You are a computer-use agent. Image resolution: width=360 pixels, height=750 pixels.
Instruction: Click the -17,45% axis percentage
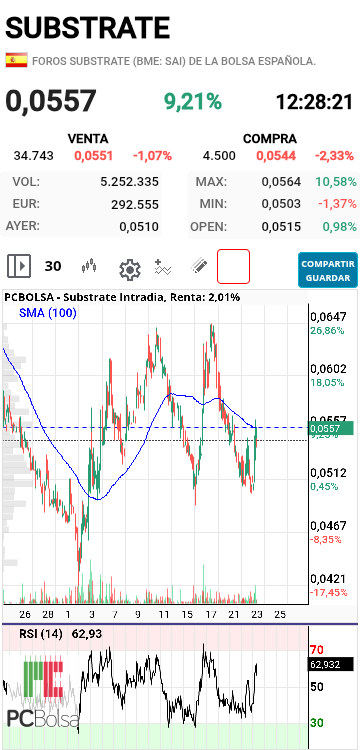pos(328,592)
